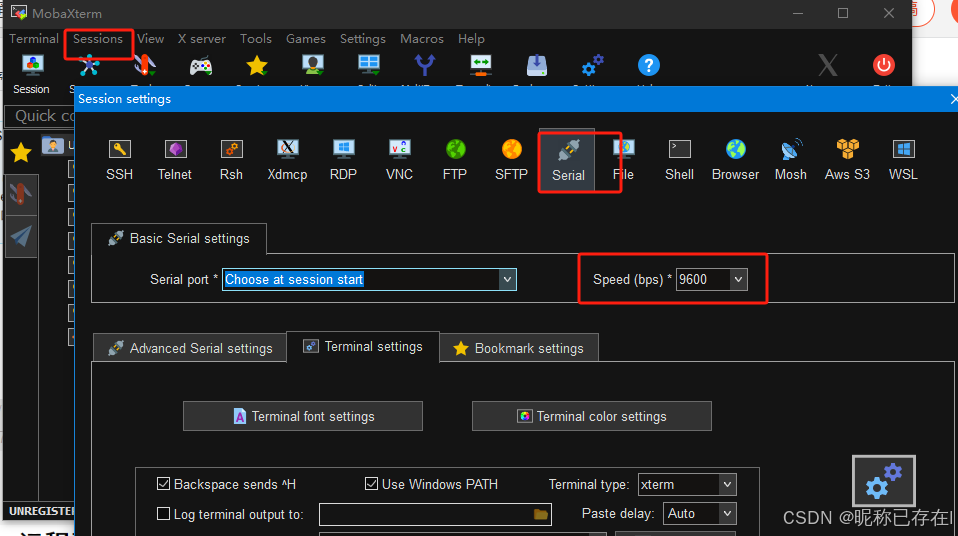This screenshot has width=958, height=536.
Task: Open the Tools menu
Action: click(255, 39)
